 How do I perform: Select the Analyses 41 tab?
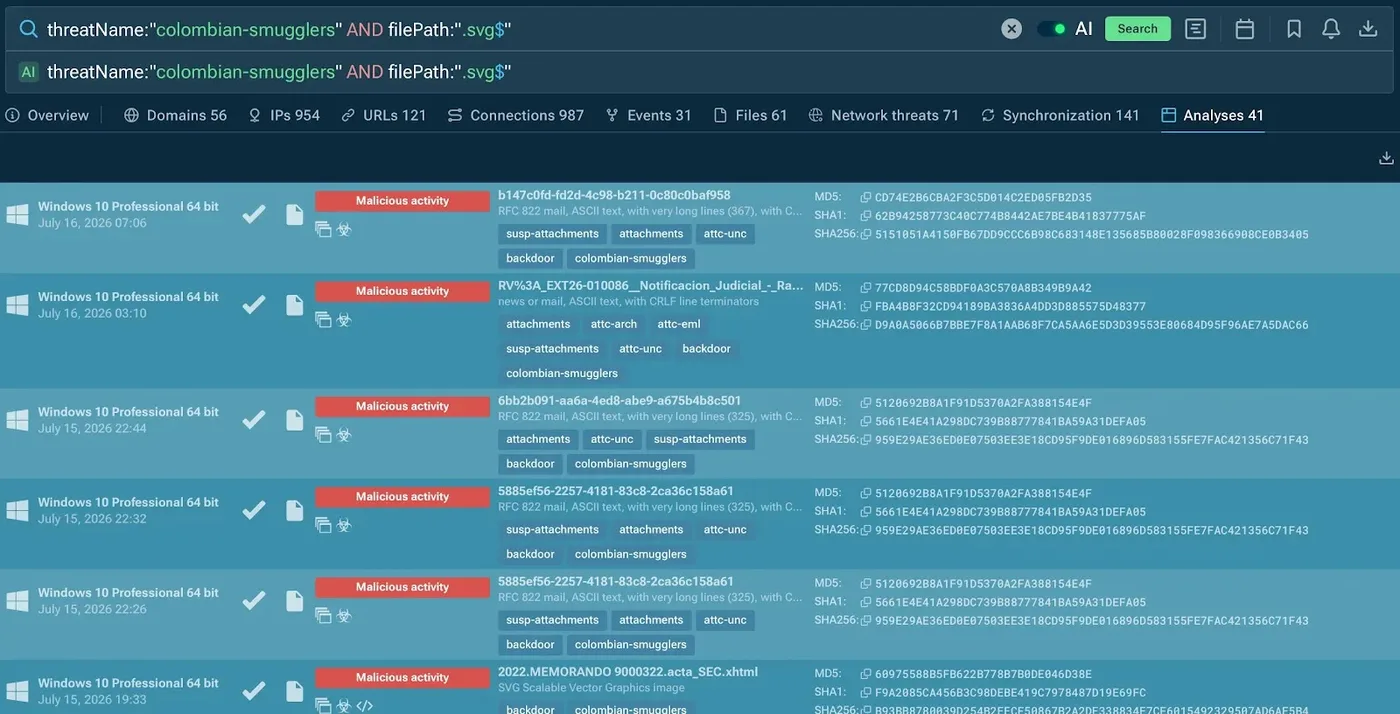point(1213,115)
